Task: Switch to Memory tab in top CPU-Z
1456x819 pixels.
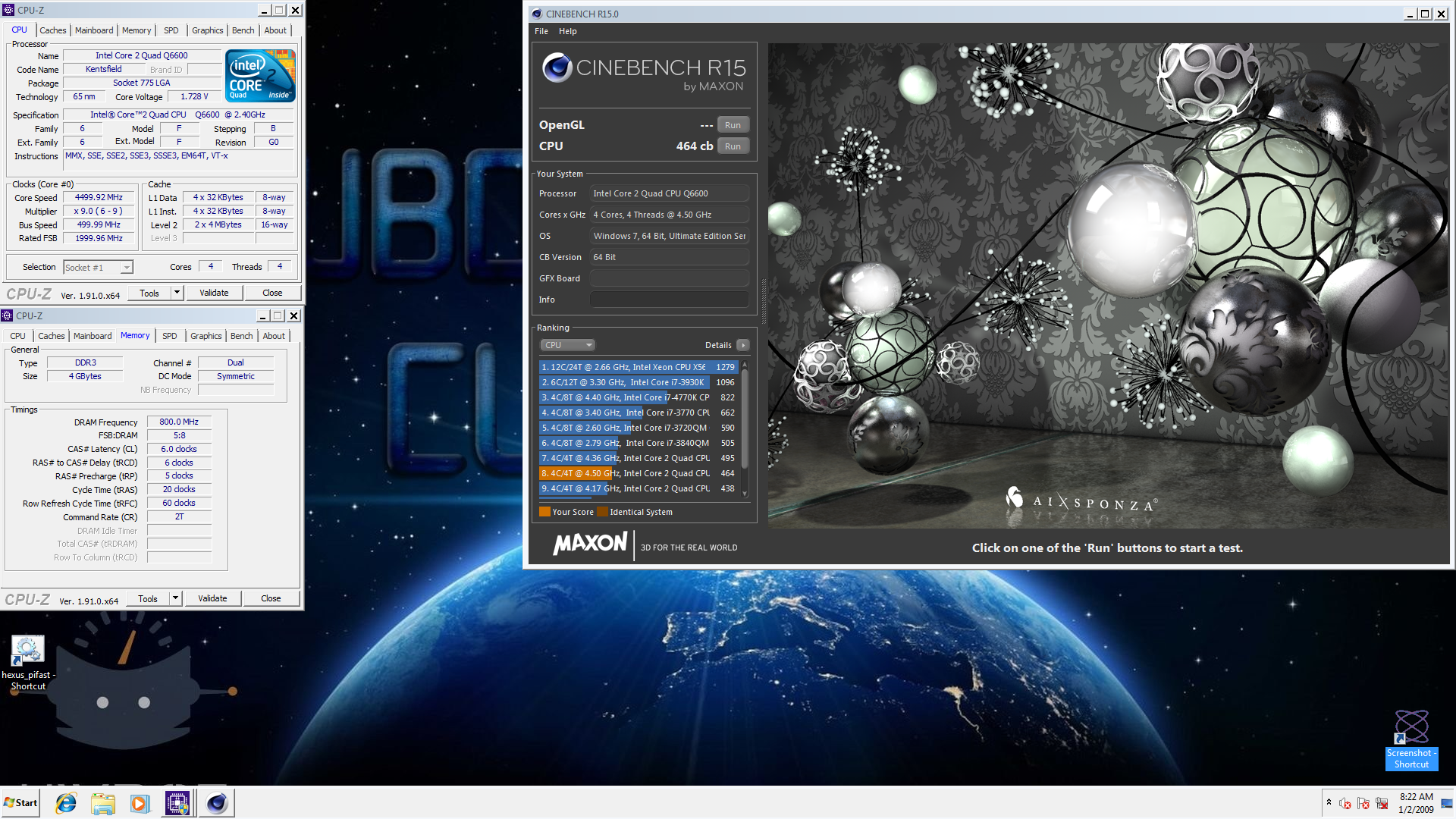Action: pyautogui.click(x=136, y=30)
